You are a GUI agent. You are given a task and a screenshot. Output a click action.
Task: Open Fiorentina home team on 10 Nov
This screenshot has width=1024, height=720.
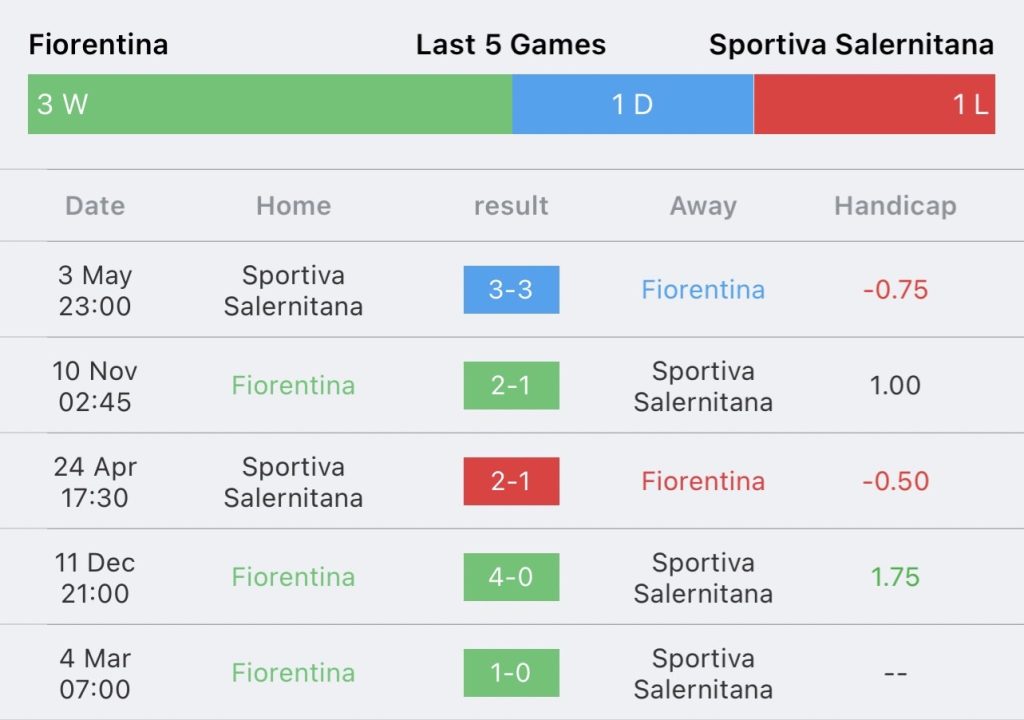[x=293, y=385]
